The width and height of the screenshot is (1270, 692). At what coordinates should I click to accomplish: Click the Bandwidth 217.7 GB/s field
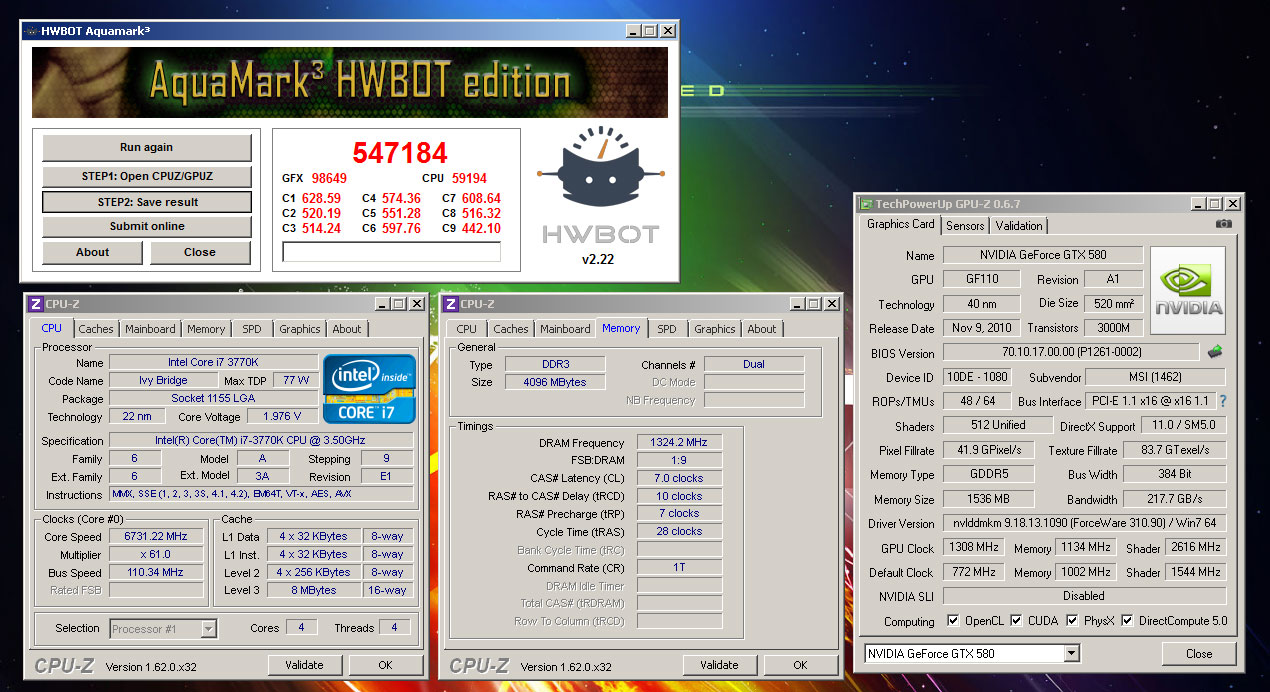pyautogui.click(x=1174, y=499)
